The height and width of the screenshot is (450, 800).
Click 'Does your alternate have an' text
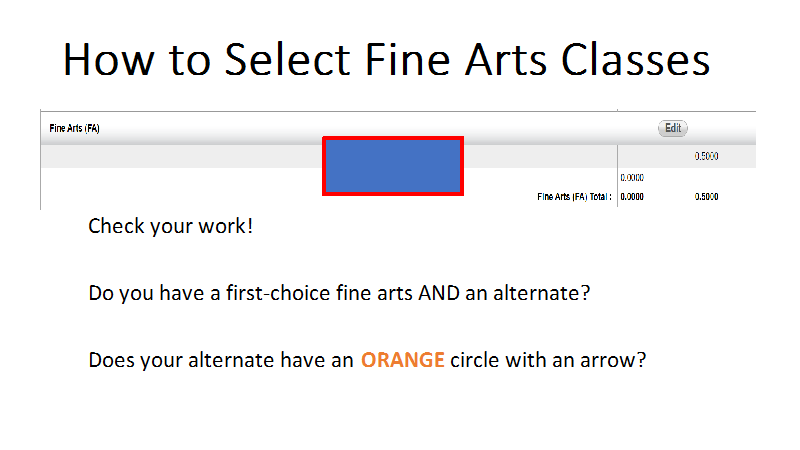[x=220, y=360]
